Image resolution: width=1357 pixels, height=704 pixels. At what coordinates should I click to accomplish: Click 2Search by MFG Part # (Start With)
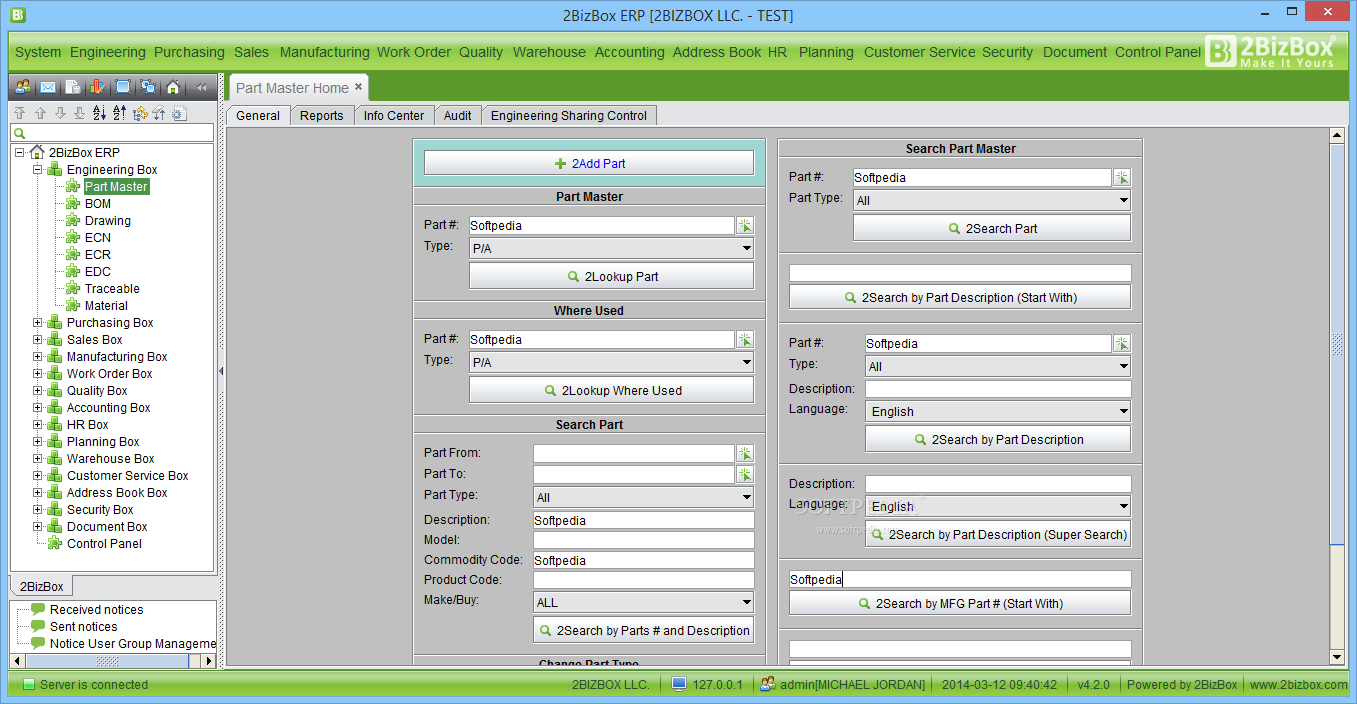(x=960, y=603)
